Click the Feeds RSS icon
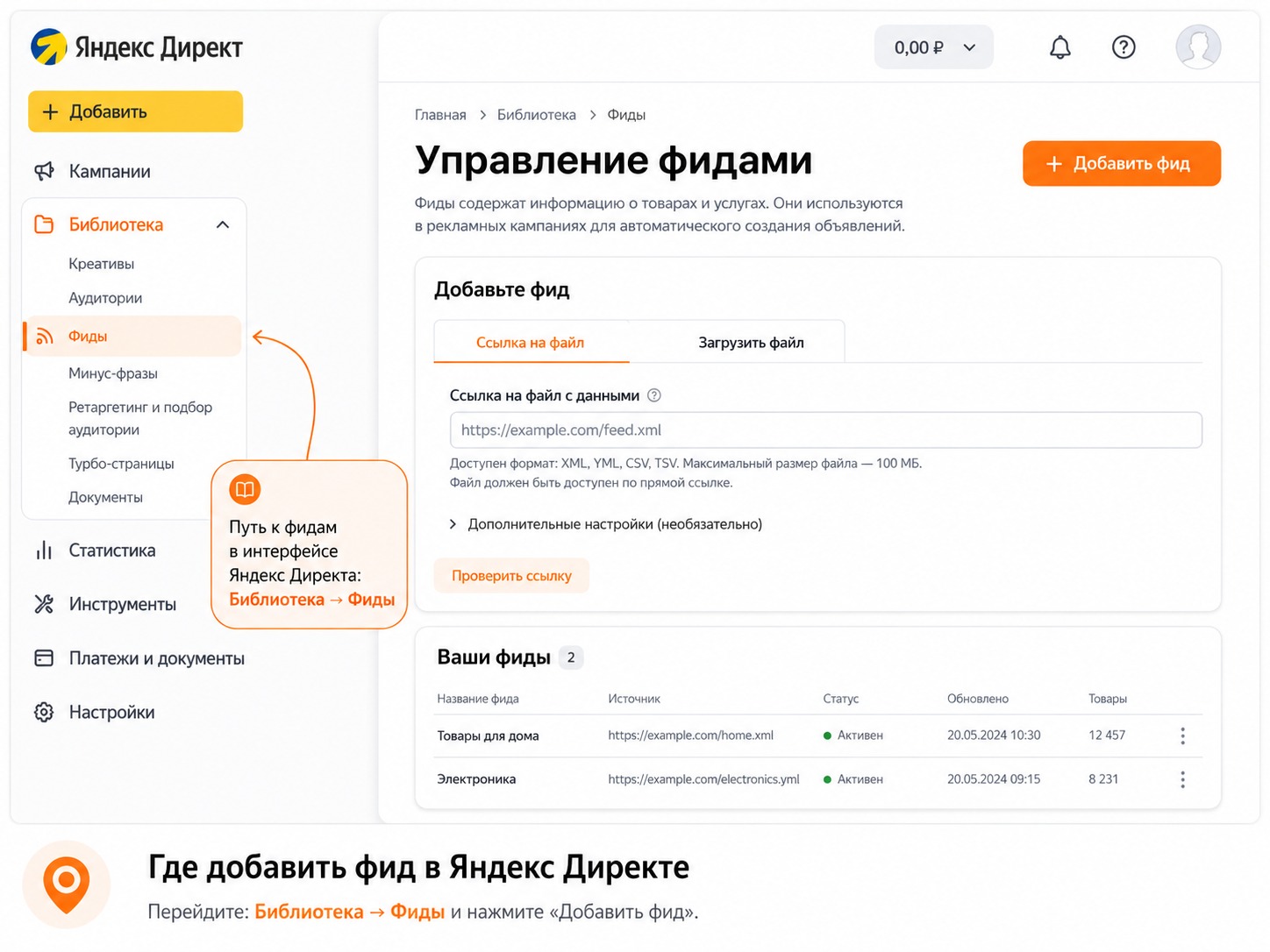This screenshot has height=952, width=1270. [x=45, y=337]
